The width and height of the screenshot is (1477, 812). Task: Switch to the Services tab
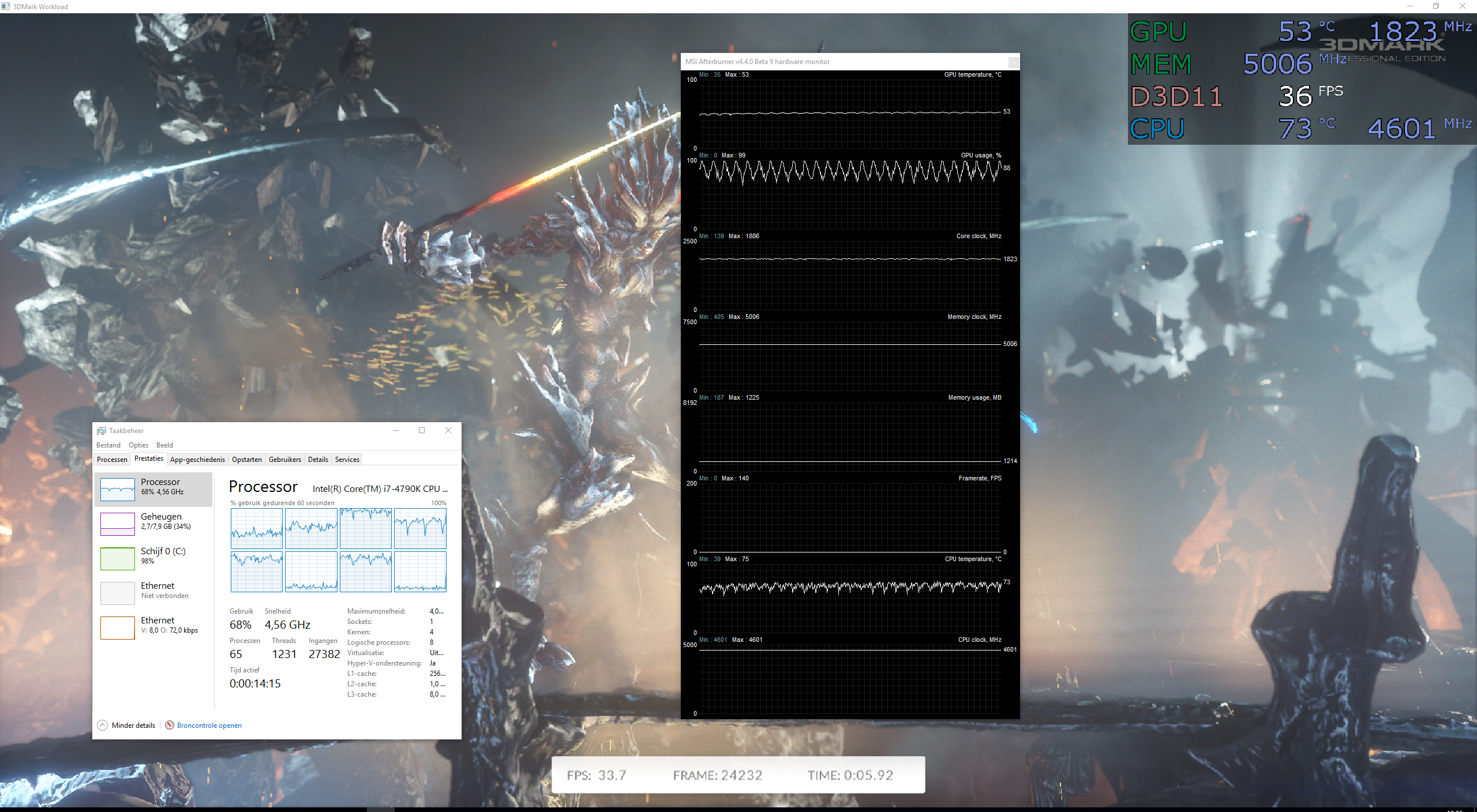pyautogui.click(x=347, y=459)
